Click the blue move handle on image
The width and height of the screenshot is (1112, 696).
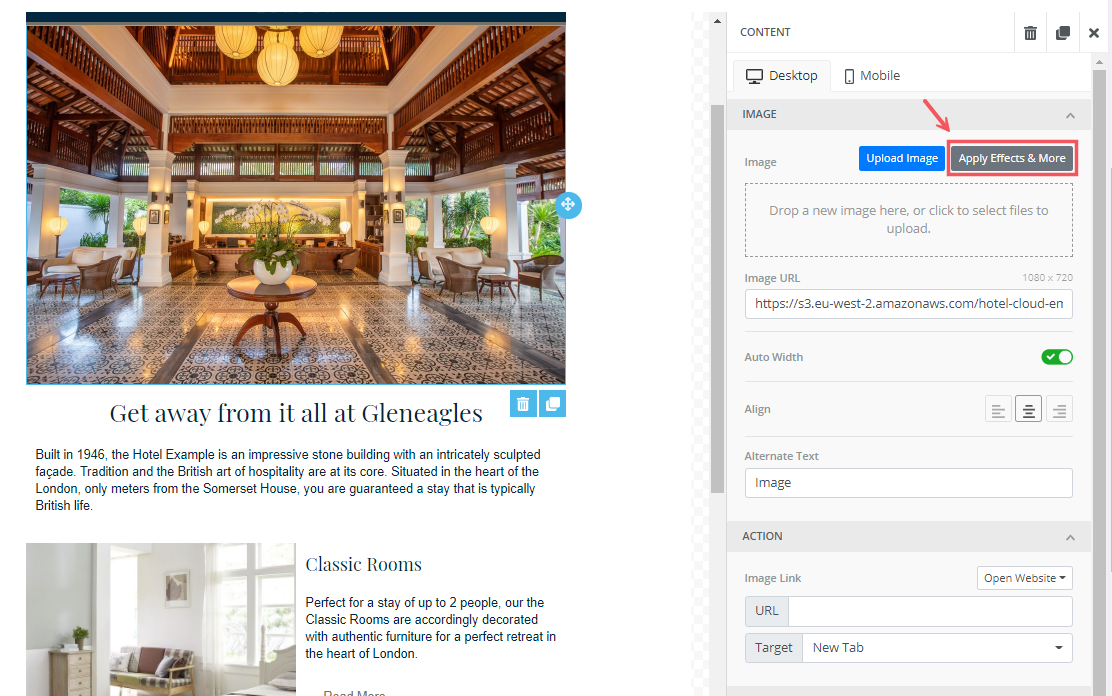click(x=568, y=205)
